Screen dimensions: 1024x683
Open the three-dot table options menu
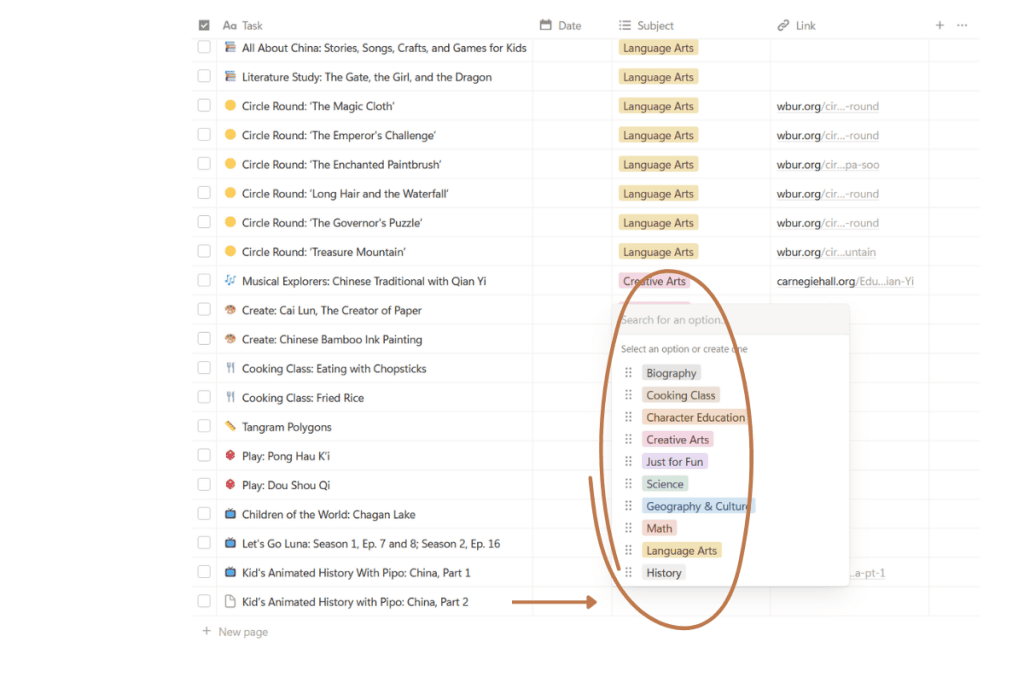click(962, 25)
